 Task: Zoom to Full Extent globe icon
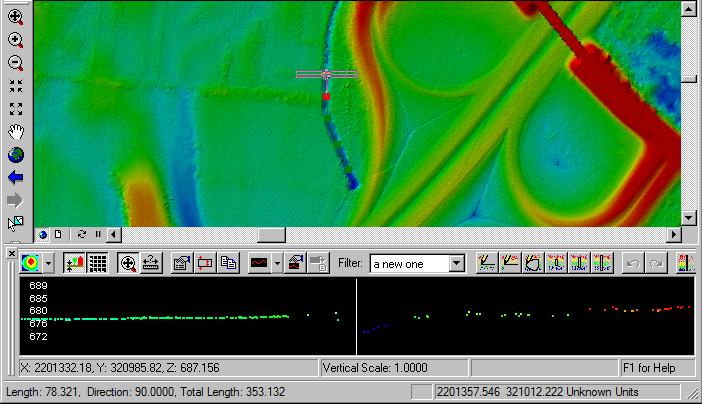pyautogui.click(x=16, y=155)
